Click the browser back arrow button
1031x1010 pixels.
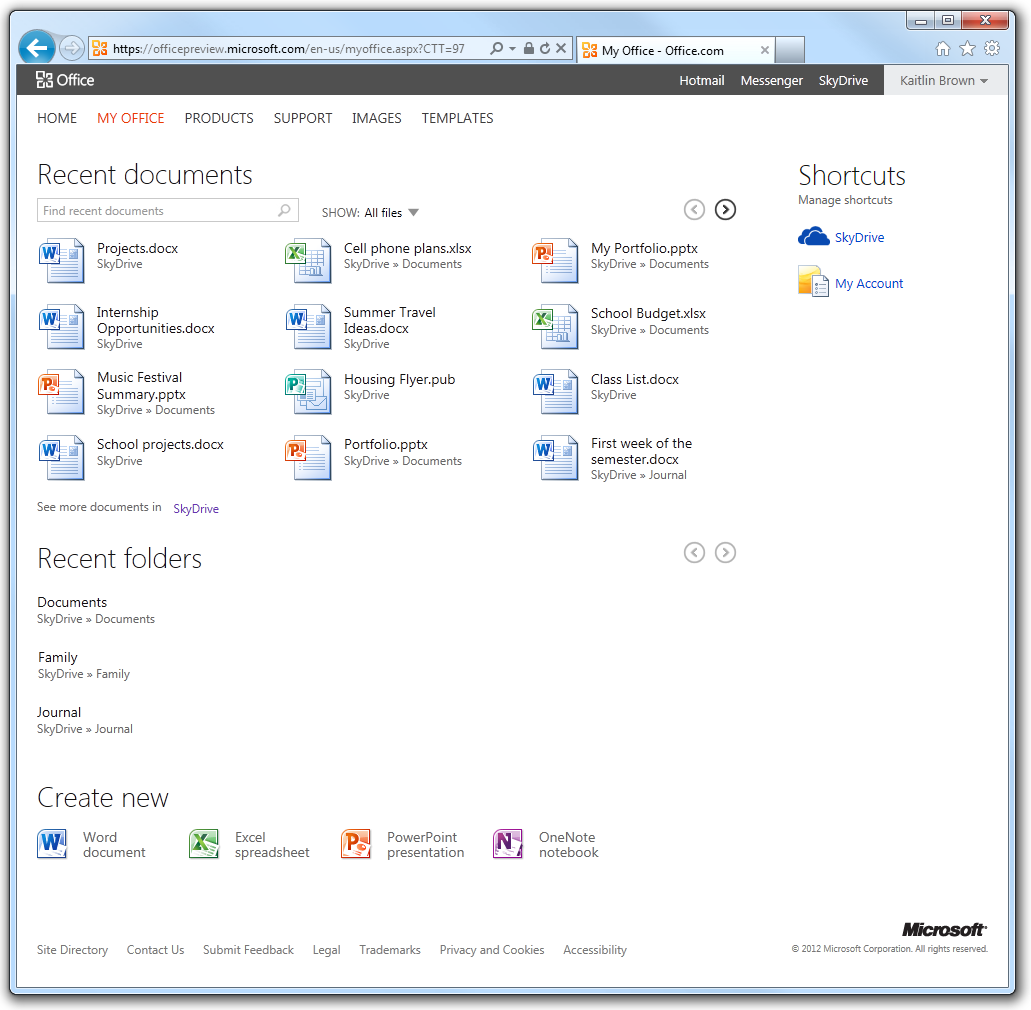click(x=37, y=47)
